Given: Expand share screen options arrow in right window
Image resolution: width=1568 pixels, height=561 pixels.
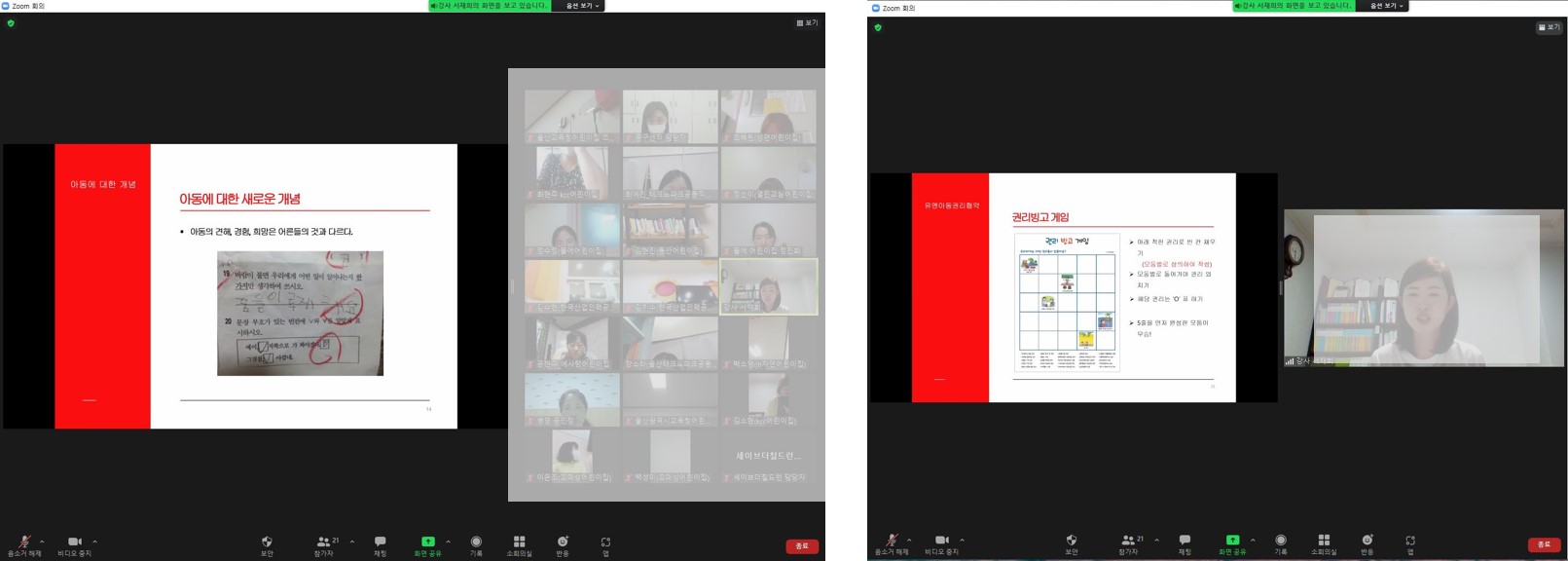Looking at the screenshot, I should tap(1253, 540).
